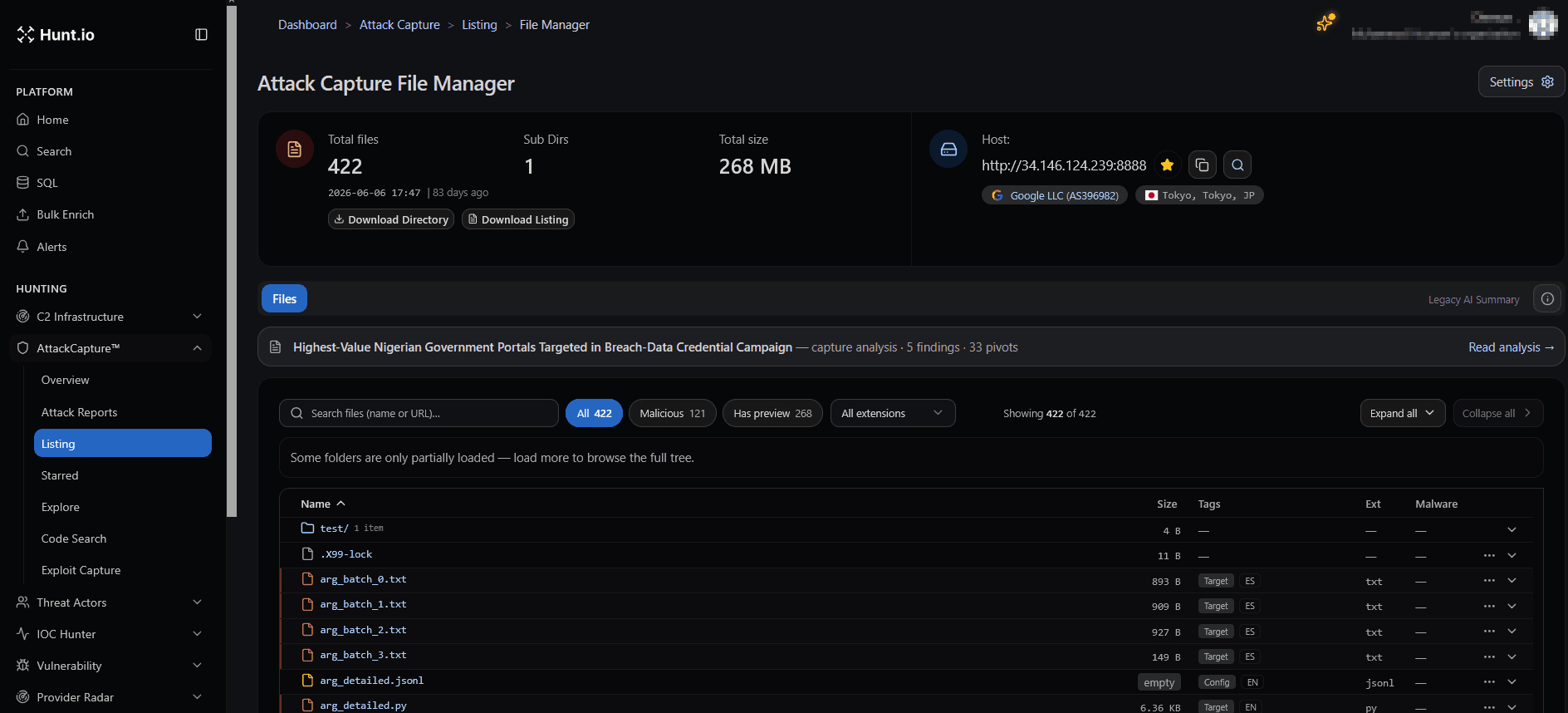Open the host link http://34.146.124.239:8888
1568x713 pixels.
click(1064, 165)
